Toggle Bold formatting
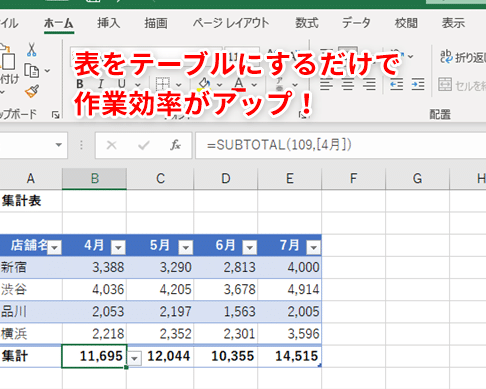Viewport: 486px width, 389px height. click(x=80, y=84)
